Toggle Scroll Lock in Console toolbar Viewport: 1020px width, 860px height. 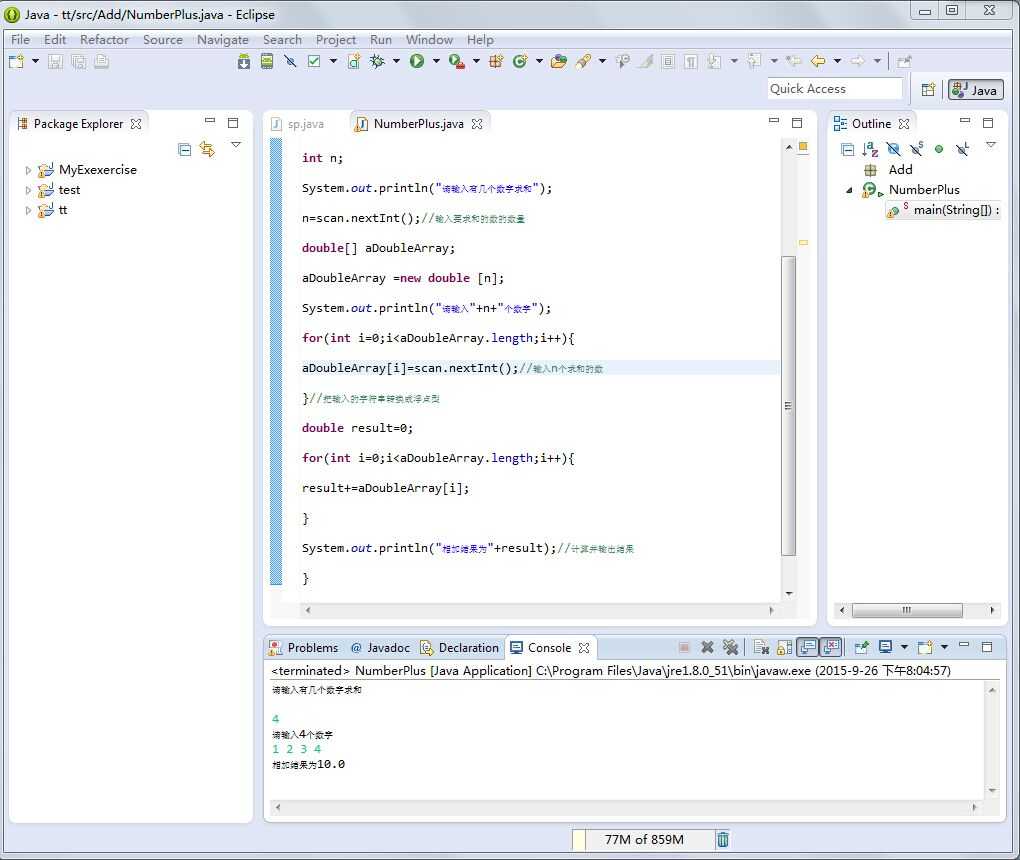pyautogui.click(x=785, y=647)
